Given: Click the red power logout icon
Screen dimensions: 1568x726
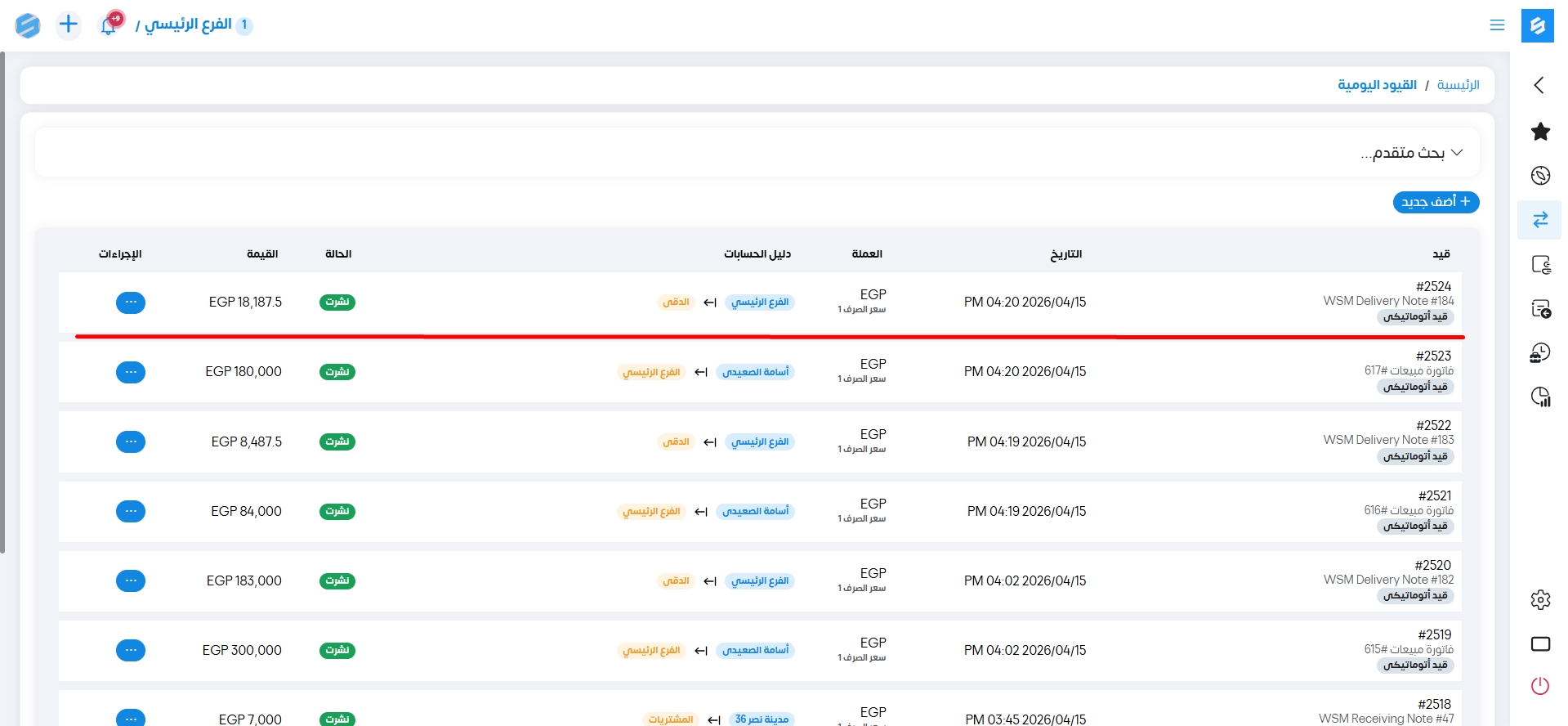Looking at the screenshot, I should 1540,686.
